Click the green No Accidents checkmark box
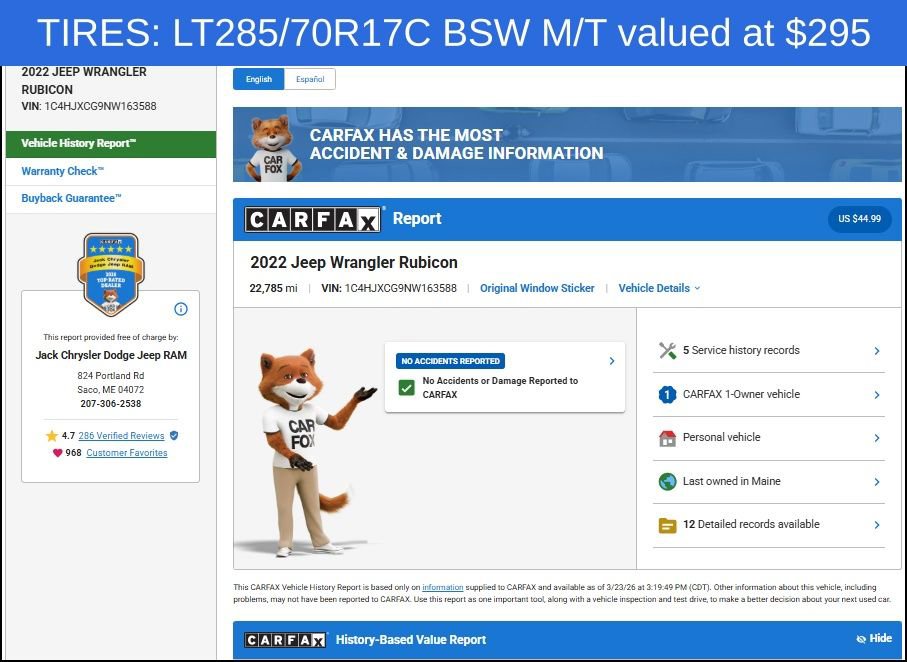 [406, 387]
